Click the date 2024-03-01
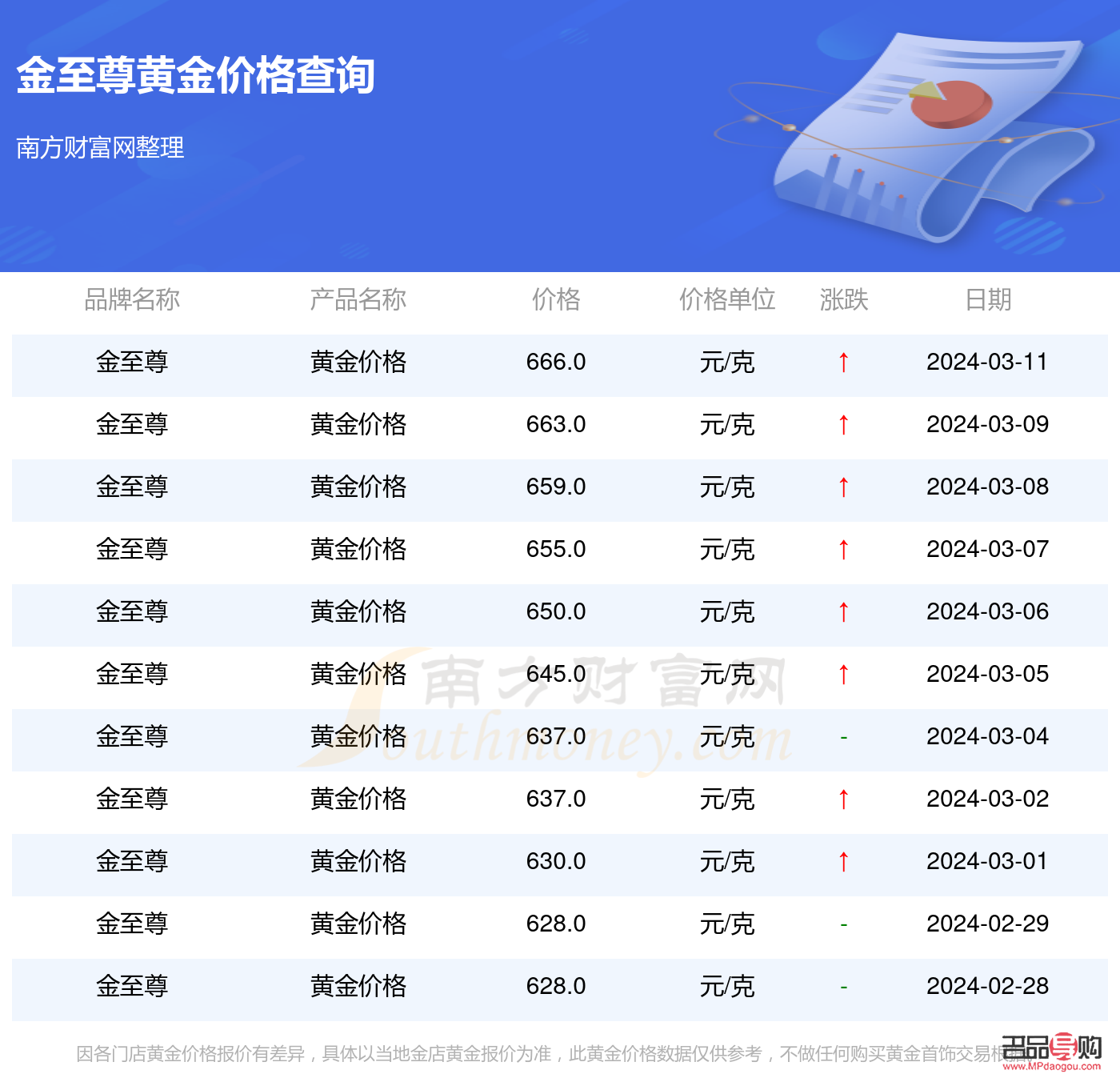 pos(987,861)
